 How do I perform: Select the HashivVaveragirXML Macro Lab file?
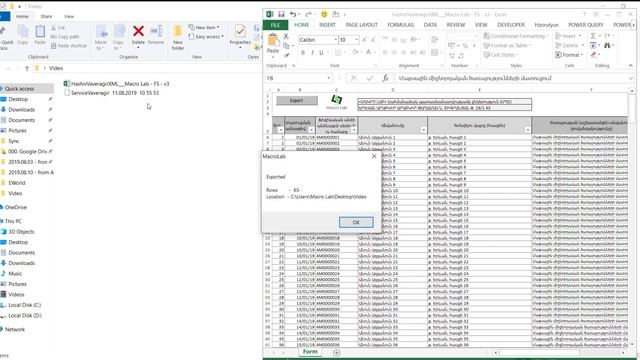click(116, 84)
